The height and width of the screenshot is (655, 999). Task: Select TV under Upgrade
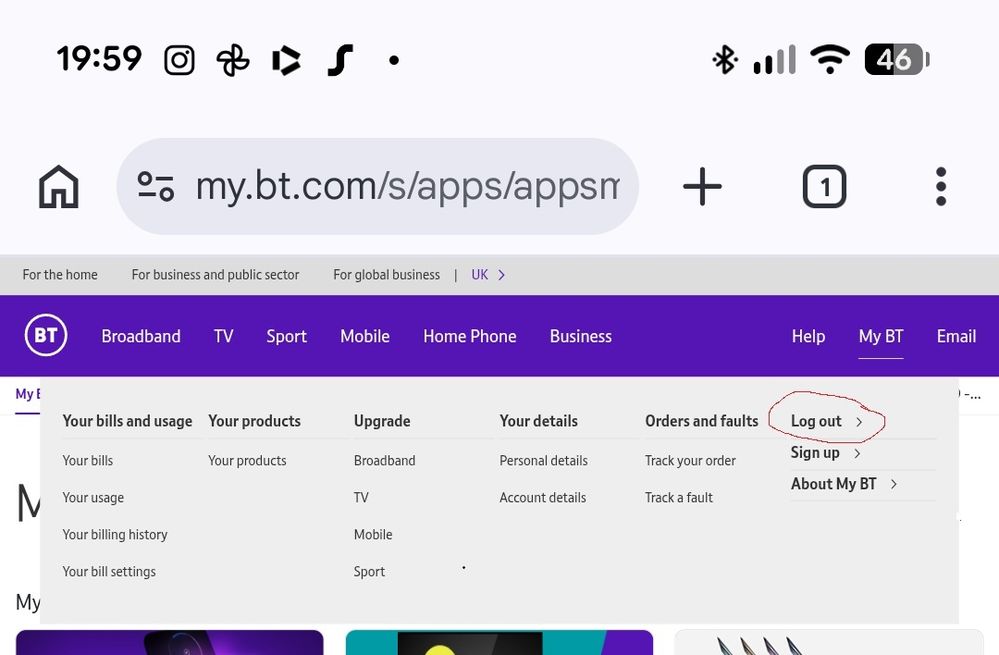tap(361, 498)
